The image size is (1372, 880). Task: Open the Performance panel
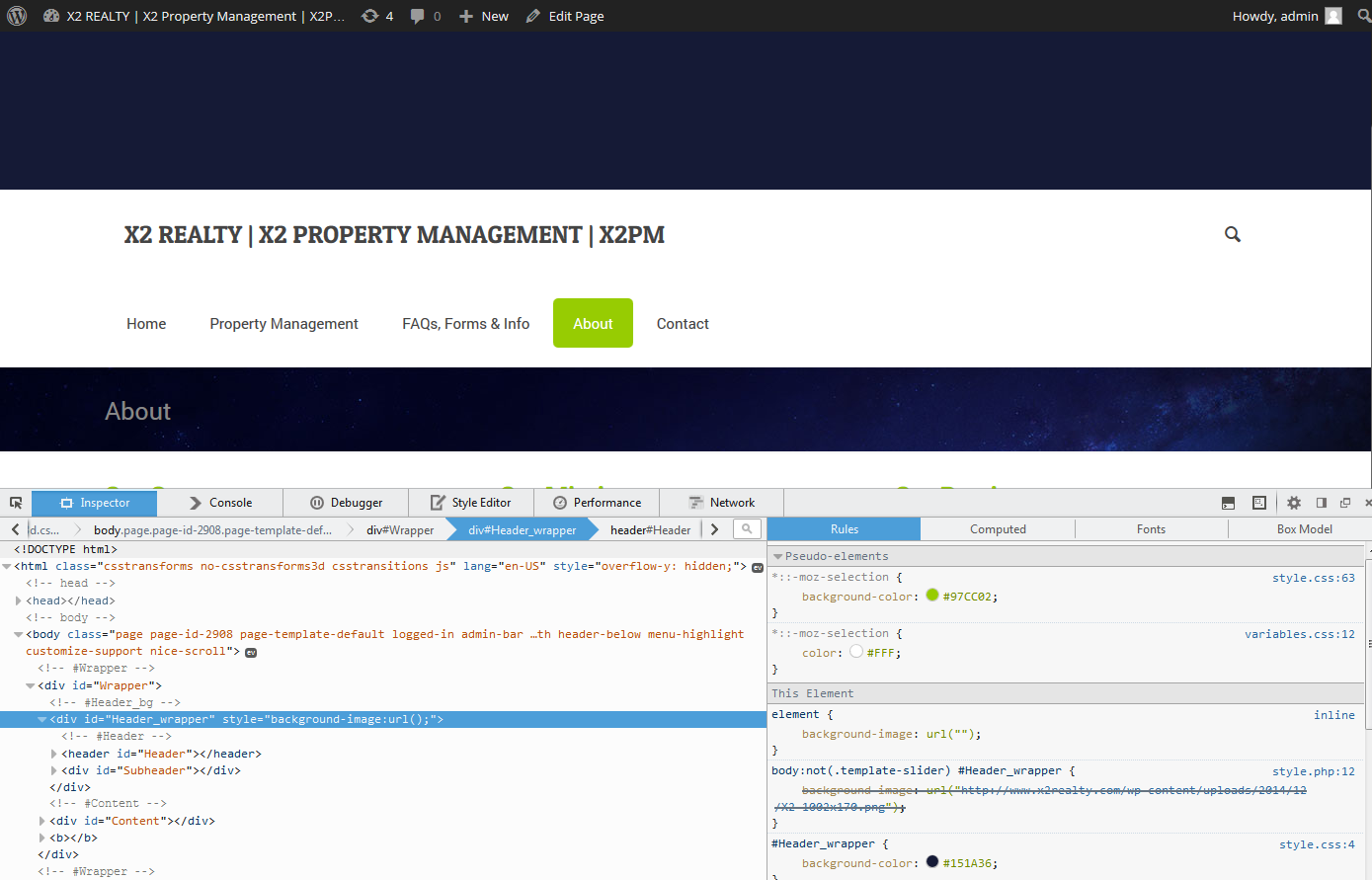(597, 503)
